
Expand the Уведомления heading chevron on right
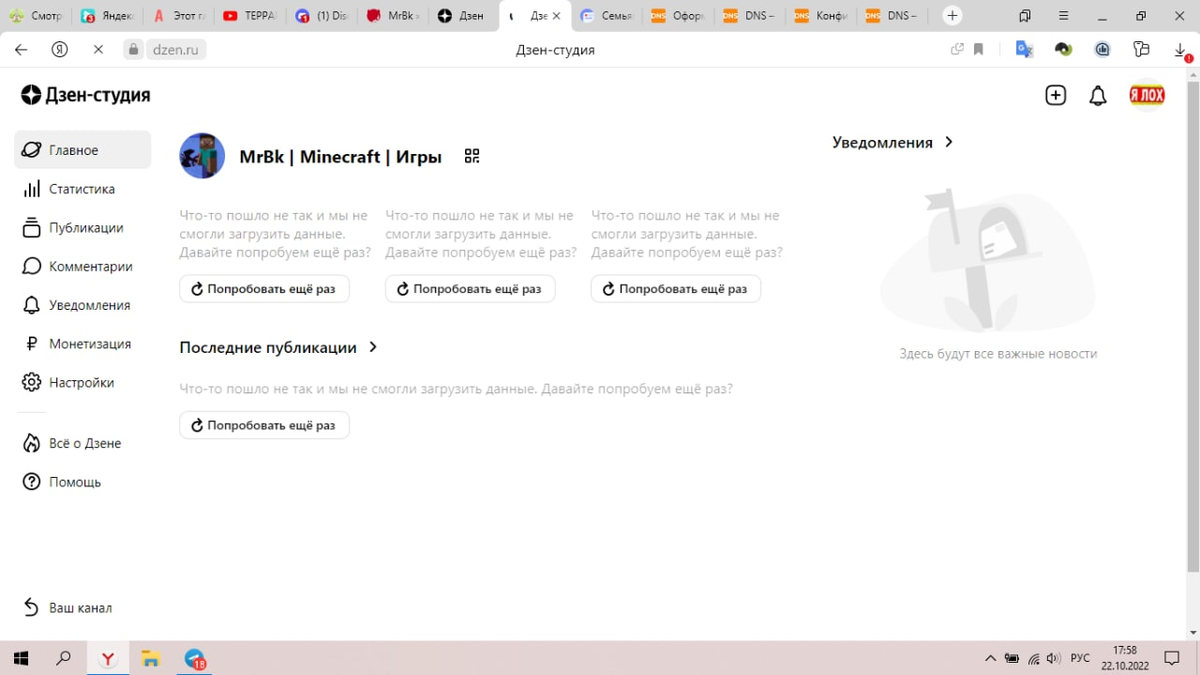948,142
